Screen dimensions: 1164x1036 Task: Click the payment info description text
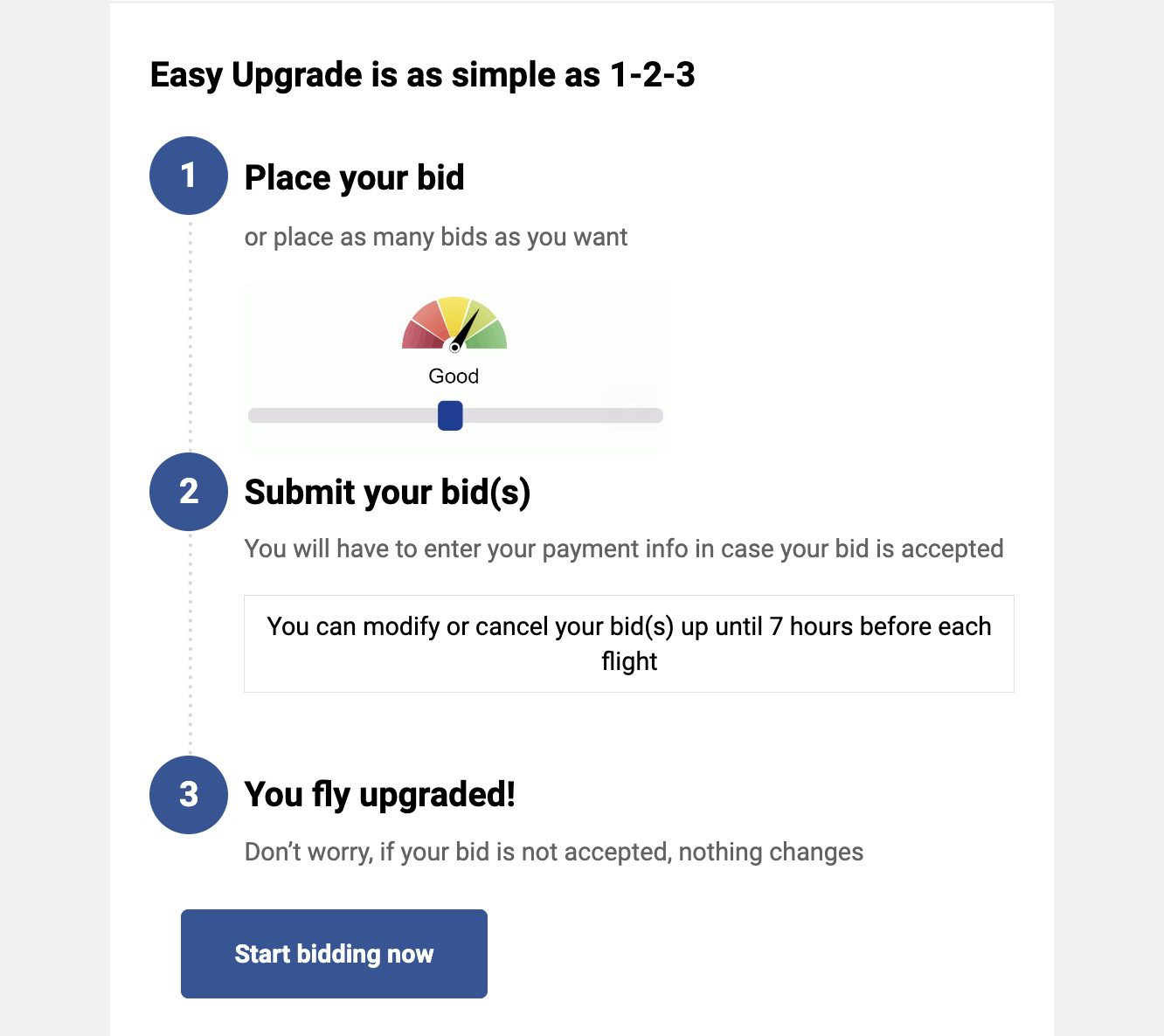coord(623,549)
